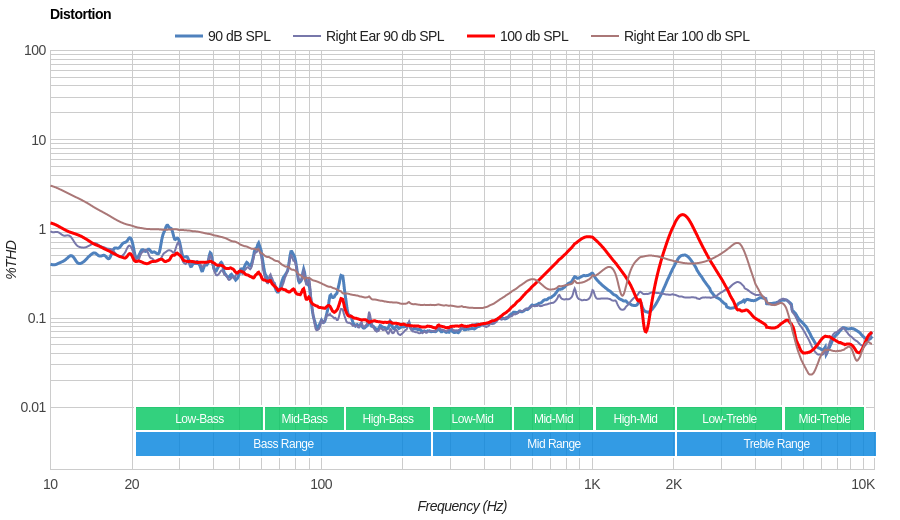Image resolution: width=900 pixels, height=520 pixels.
Task: Click the blue 90 dB SPL legend line
Action: (189, 36)
